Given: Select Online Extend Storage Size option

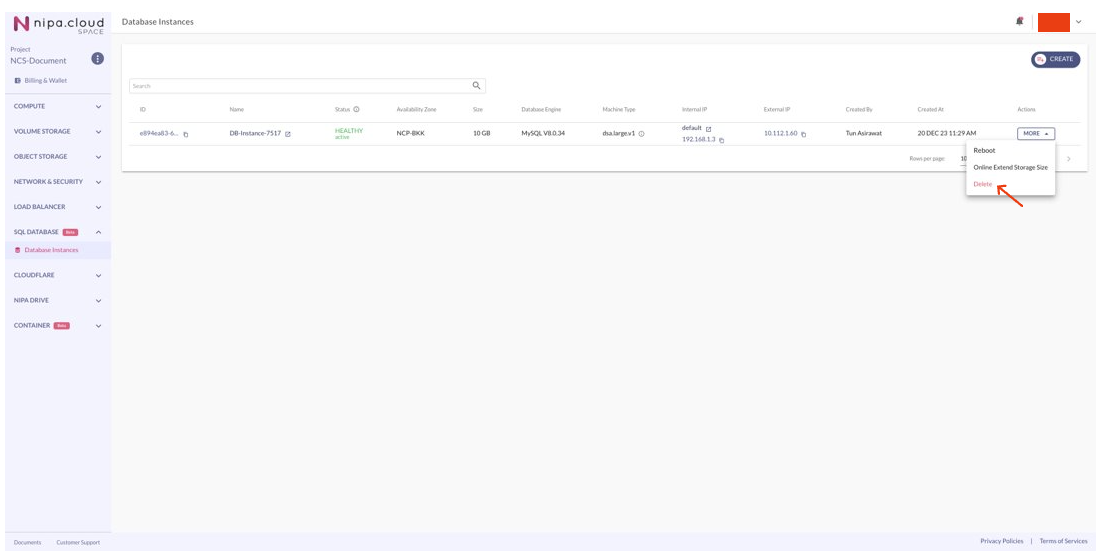Looking at the screenshot, I should point(1010,167).
